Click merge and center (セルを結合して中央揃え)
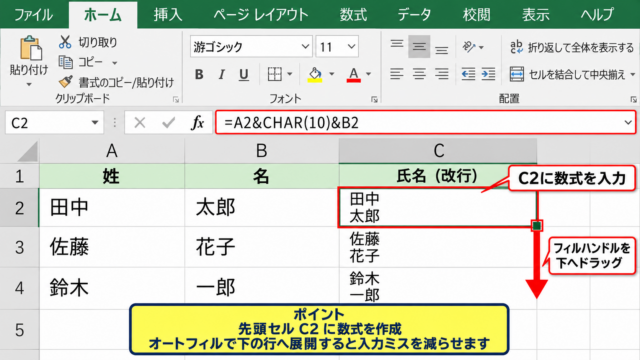Viewport: 640px width, 360px height. pyautogui.click(x=567, y=74)
